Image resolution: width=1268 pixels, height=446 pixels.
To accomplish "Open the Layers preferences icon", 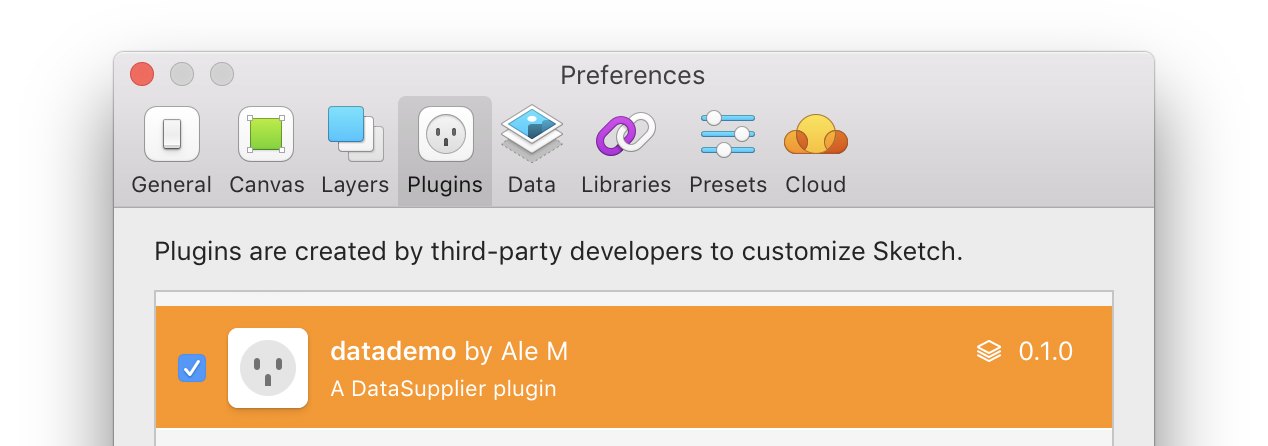I will tap(355, 134).
